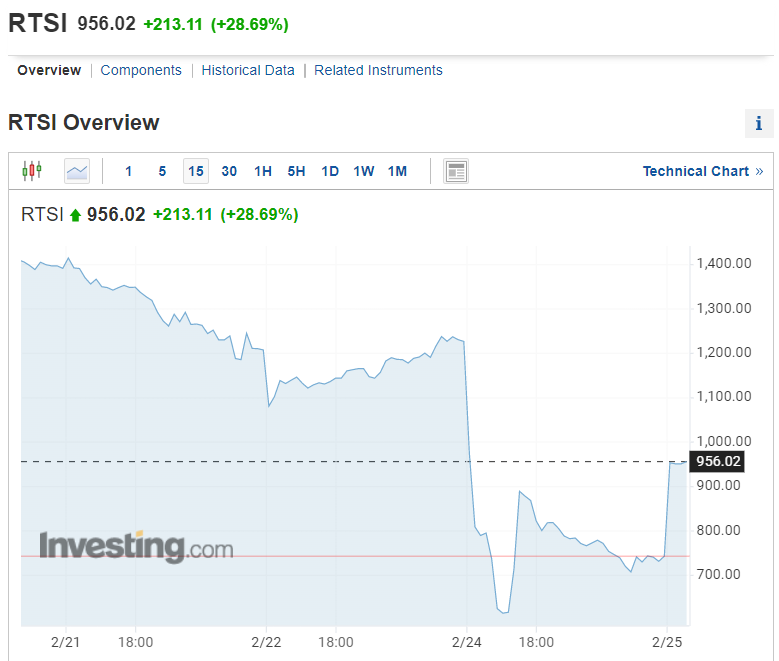Open the Related Instruments tab
This screenshot has height=661, width=779.
coord(378,70)
